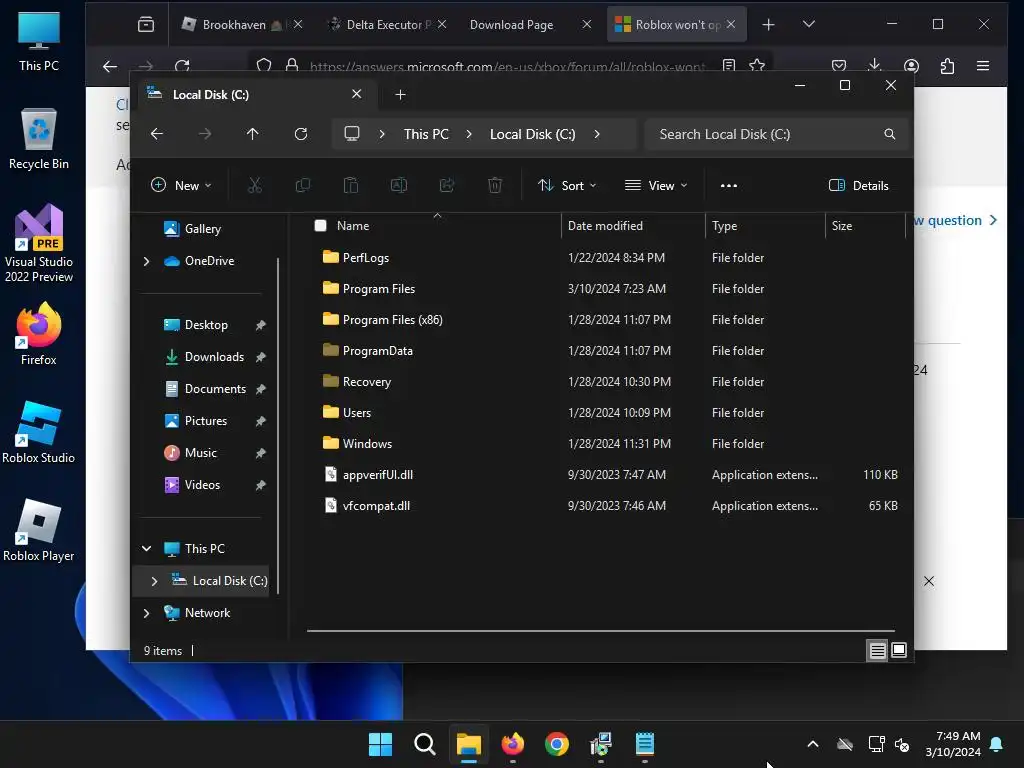This screenshot has width=1024, height=768.
Task: Click chevron after Local Disk (C:) in breadcrumb
Action: (597, 134)
